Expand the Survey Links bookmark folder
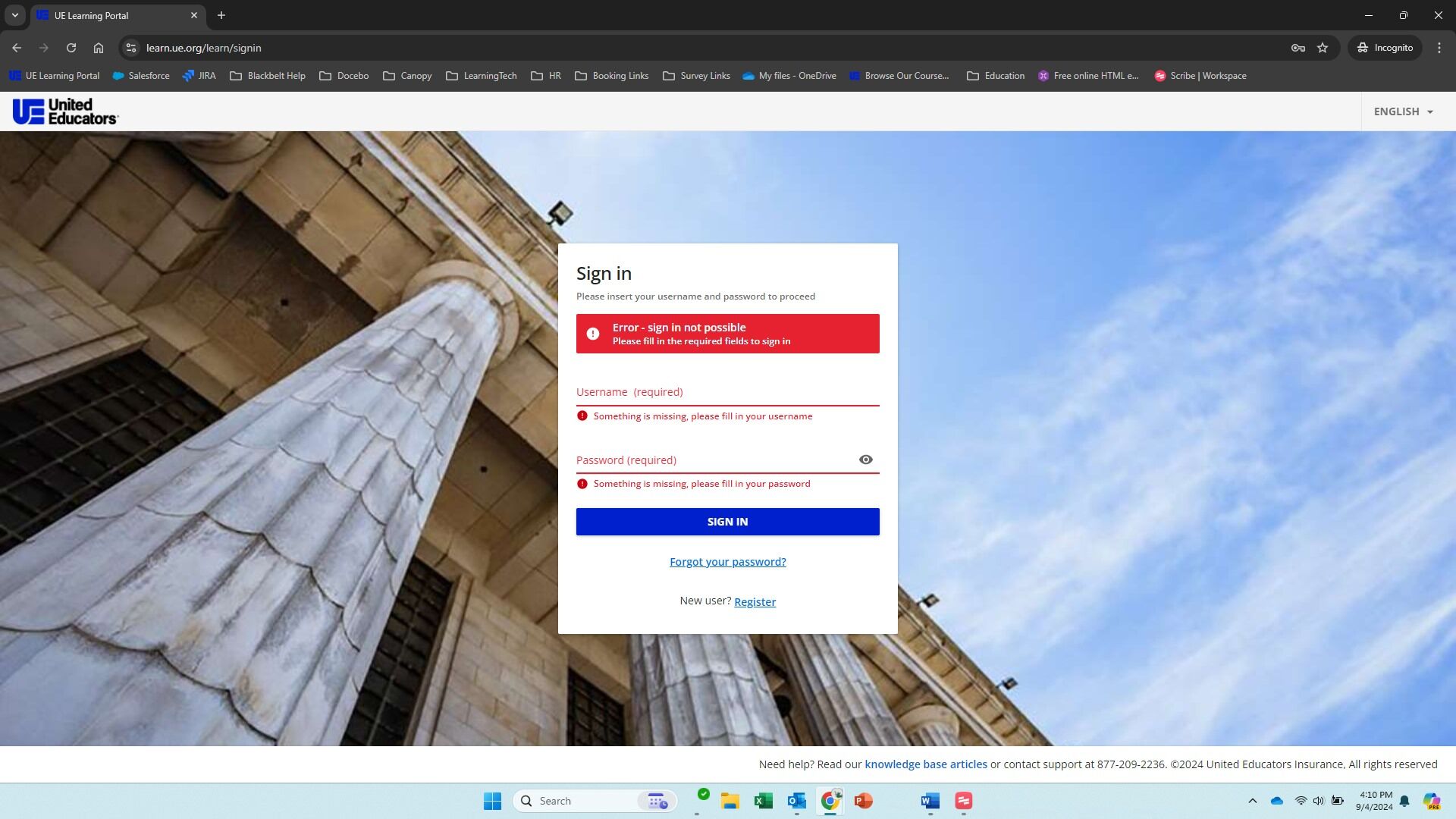1456x819 pixels. click(697, 76)
